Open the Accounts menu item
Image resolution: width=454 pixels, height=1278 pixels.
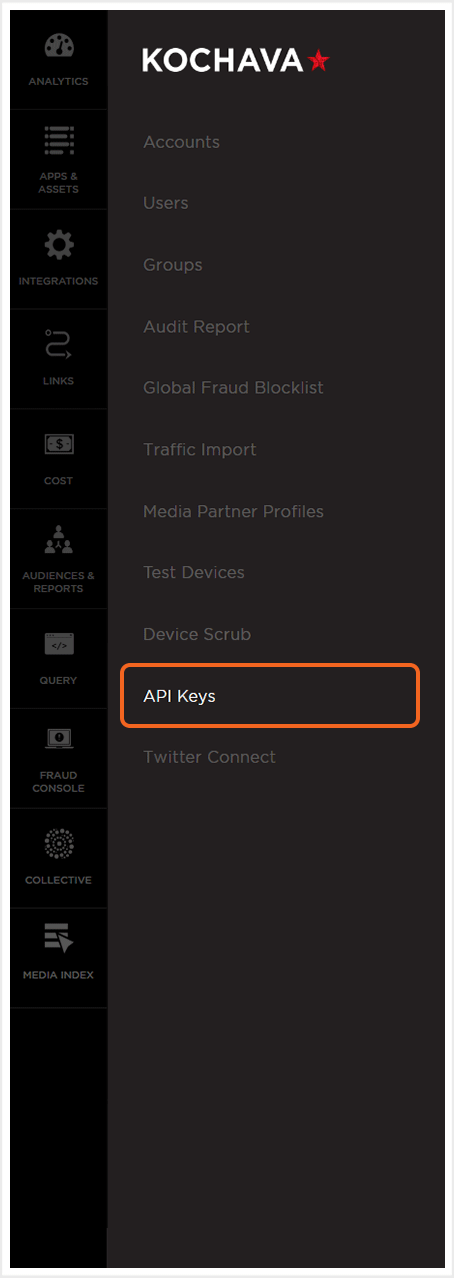181,142
